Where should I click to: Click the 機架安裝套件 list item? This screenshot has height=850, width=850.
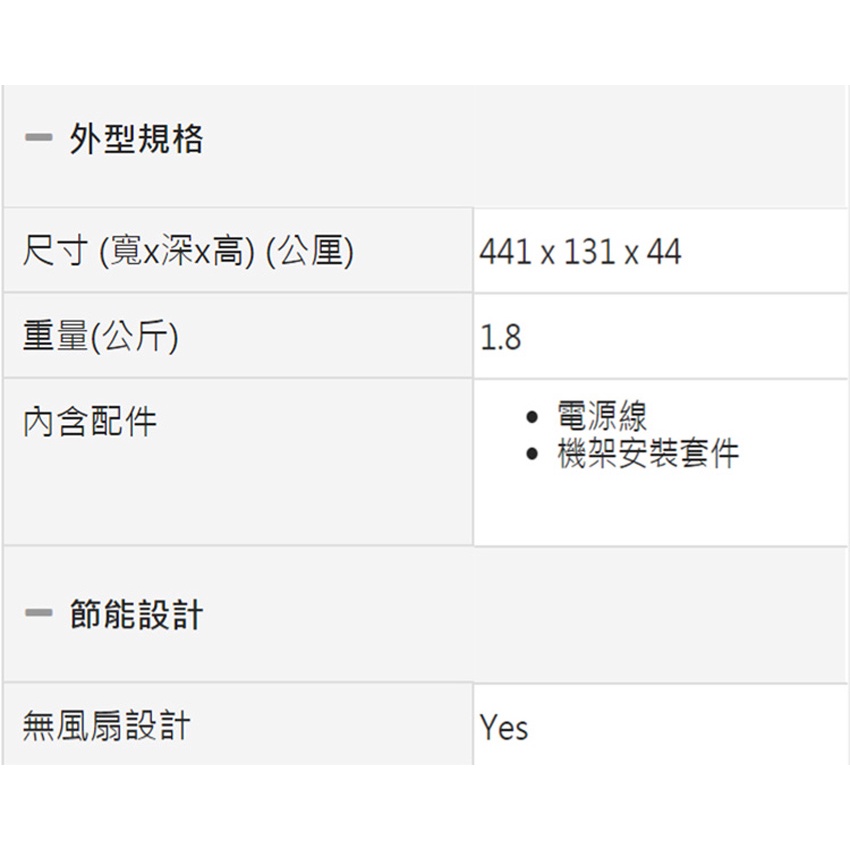[648, 454]
